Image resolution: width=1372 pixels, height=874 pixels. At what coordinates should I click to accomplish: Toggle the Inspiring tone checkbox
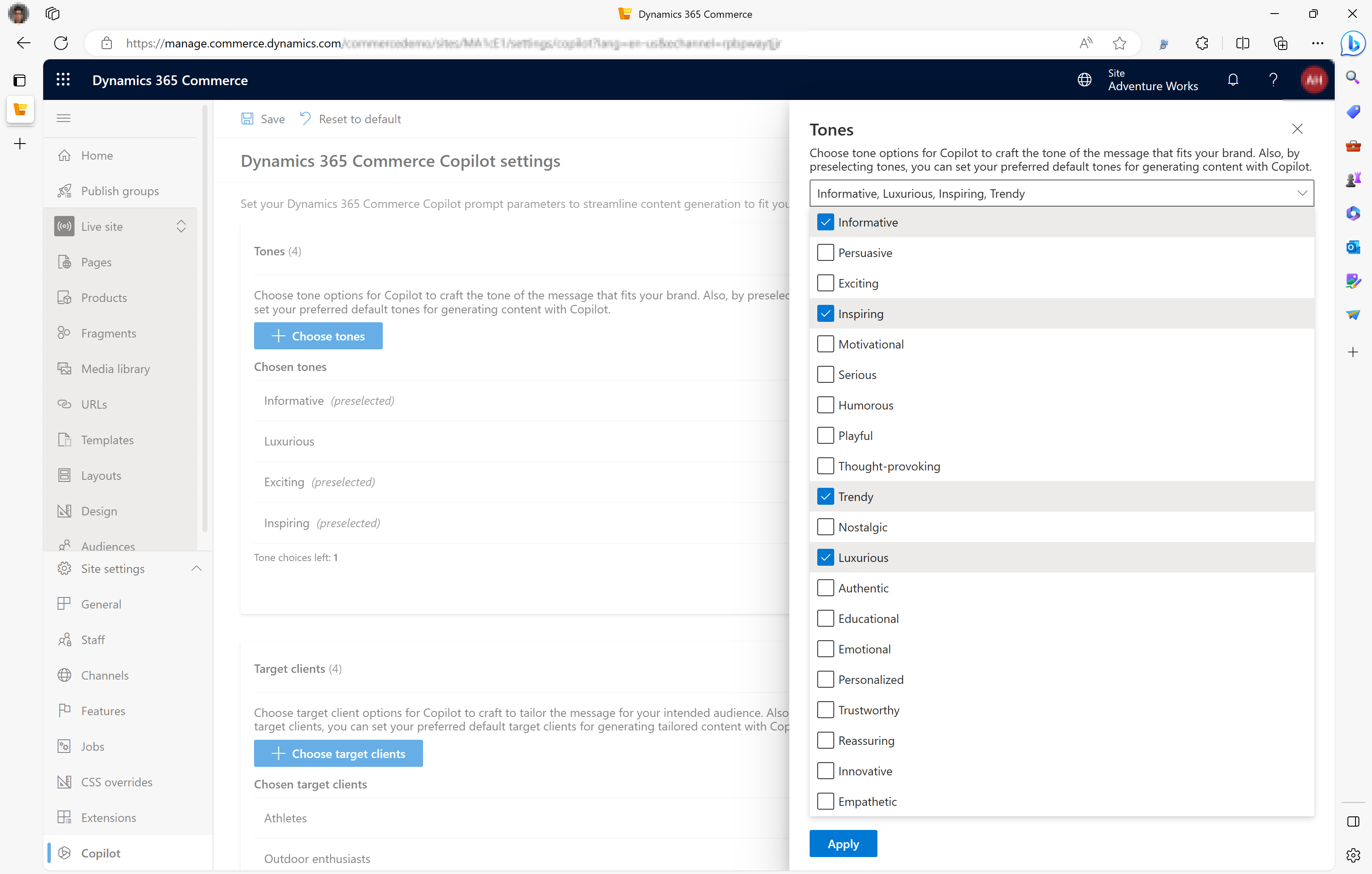point(824,313)
